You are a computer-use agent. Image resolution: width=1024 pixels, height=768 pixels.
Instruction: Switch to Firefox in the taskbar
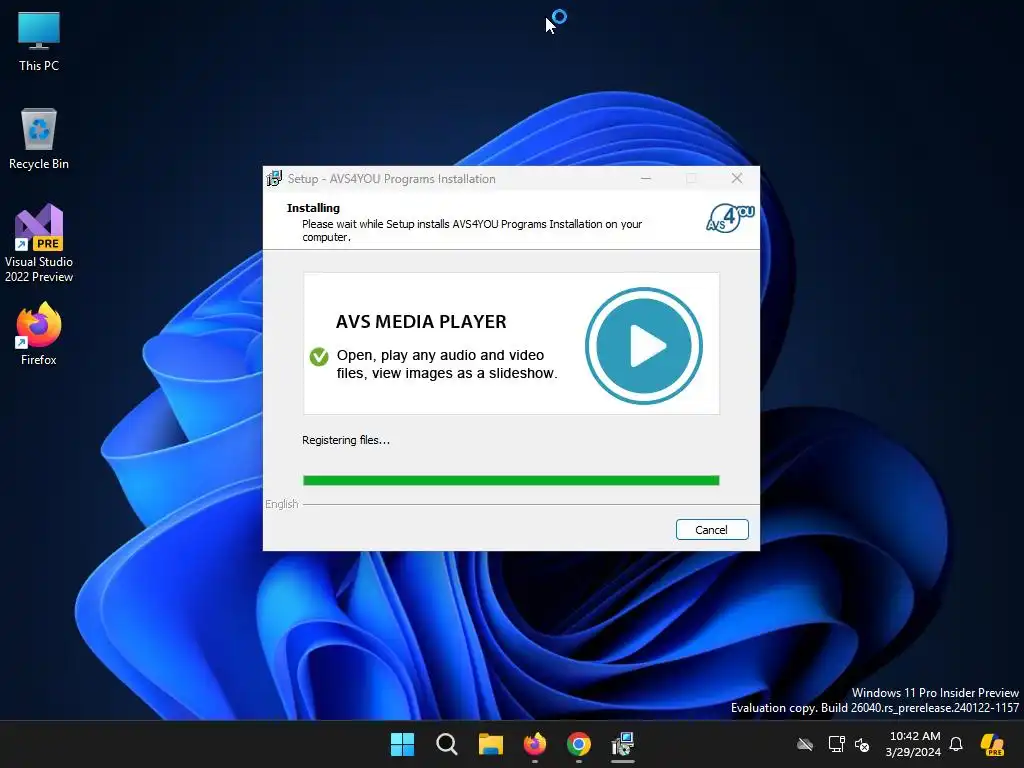tap(535, 744)
